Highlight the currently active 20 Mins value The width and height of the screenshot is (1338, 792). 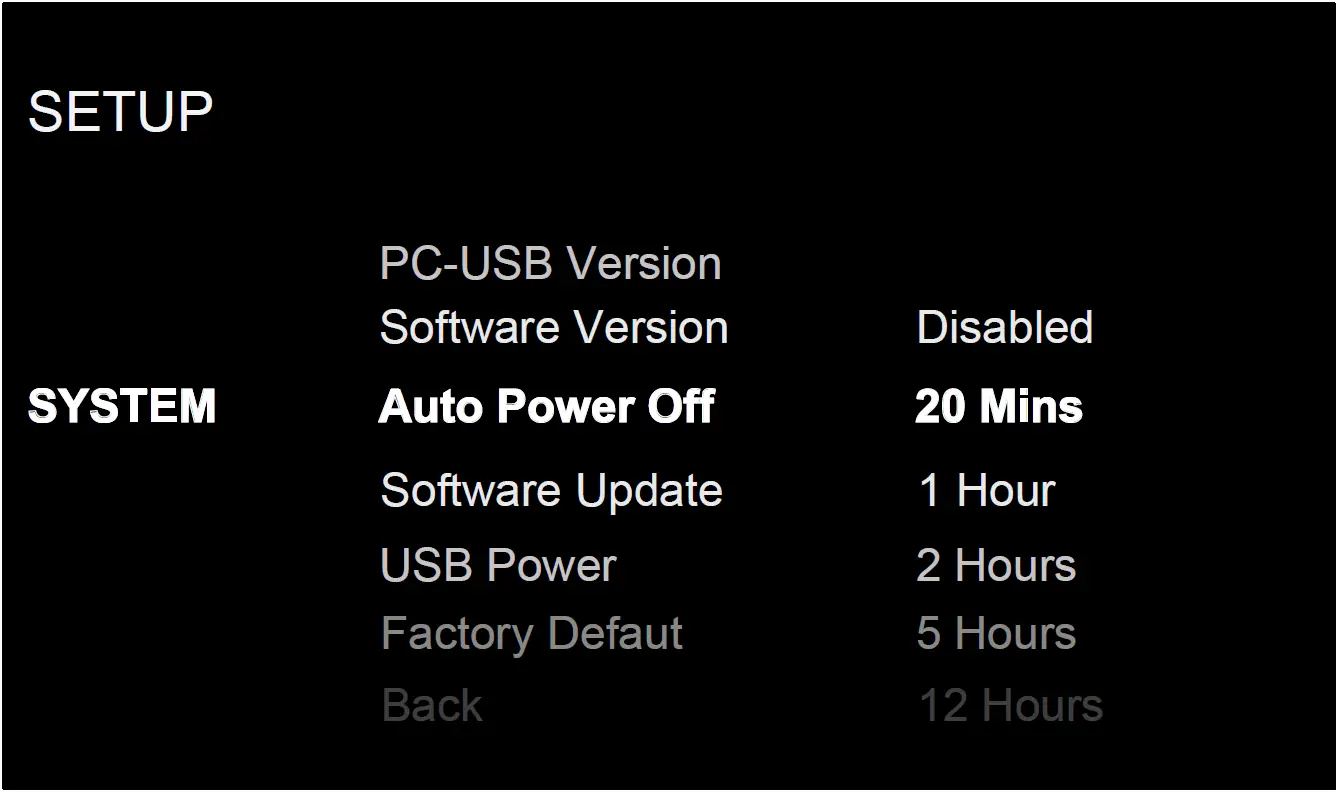tap(997, 406)
